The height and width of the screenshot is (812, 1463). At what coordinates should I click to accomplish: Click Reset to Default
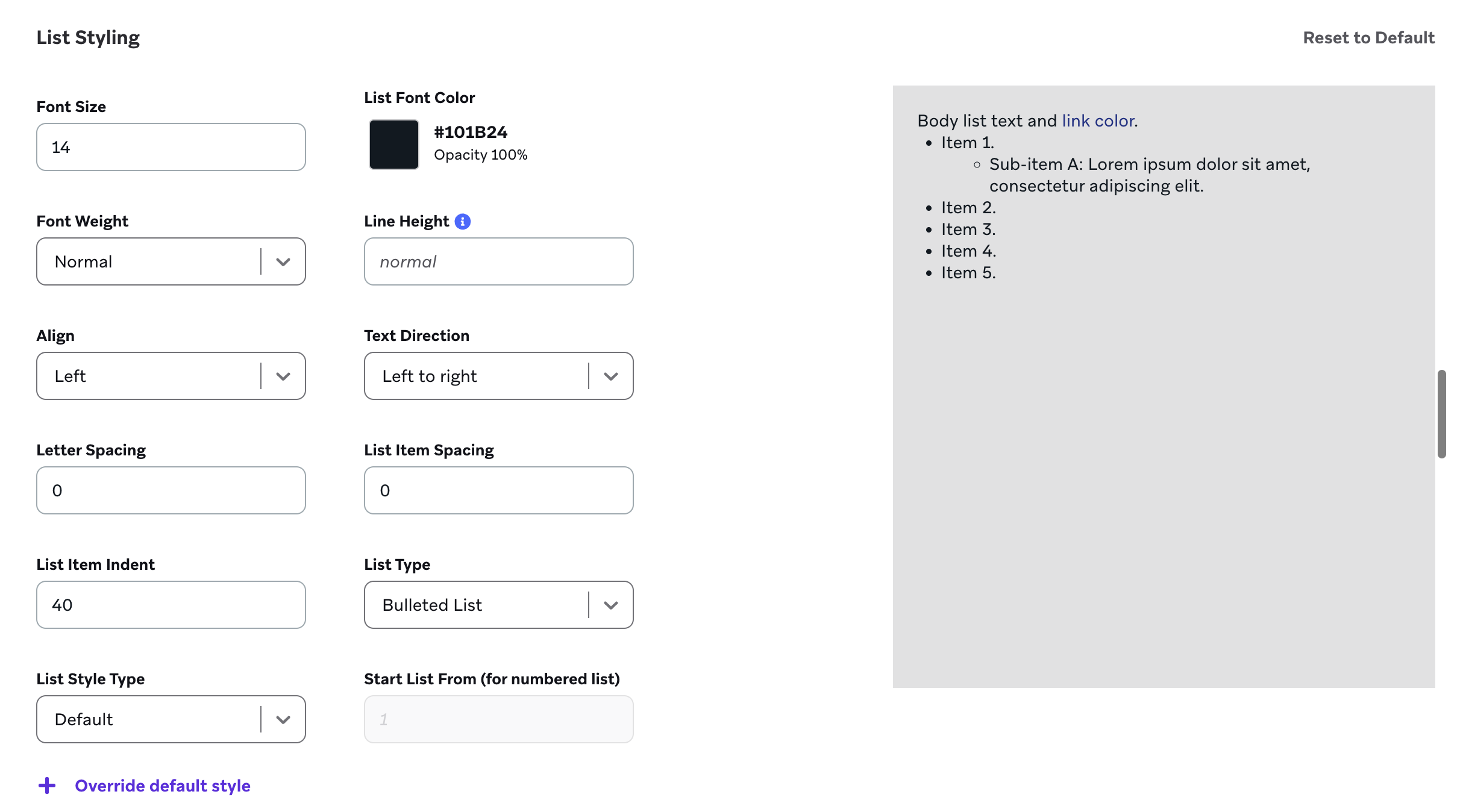click(x=1368, y=38)
